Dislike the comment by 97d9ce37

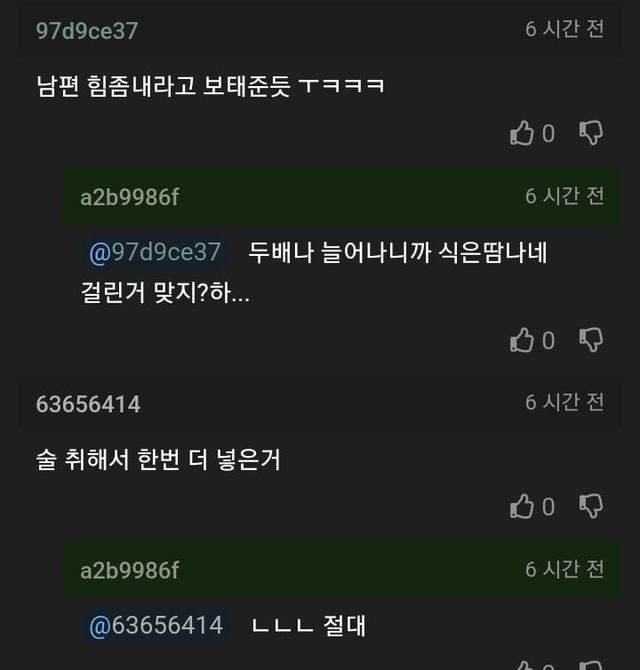[591, 133]
